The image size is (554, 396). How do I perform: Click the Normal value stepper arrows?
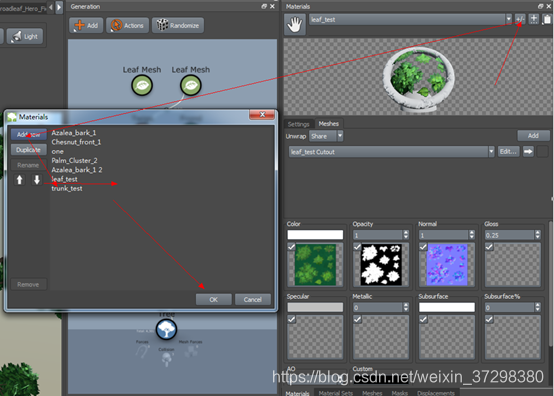(x=471, y=235)
